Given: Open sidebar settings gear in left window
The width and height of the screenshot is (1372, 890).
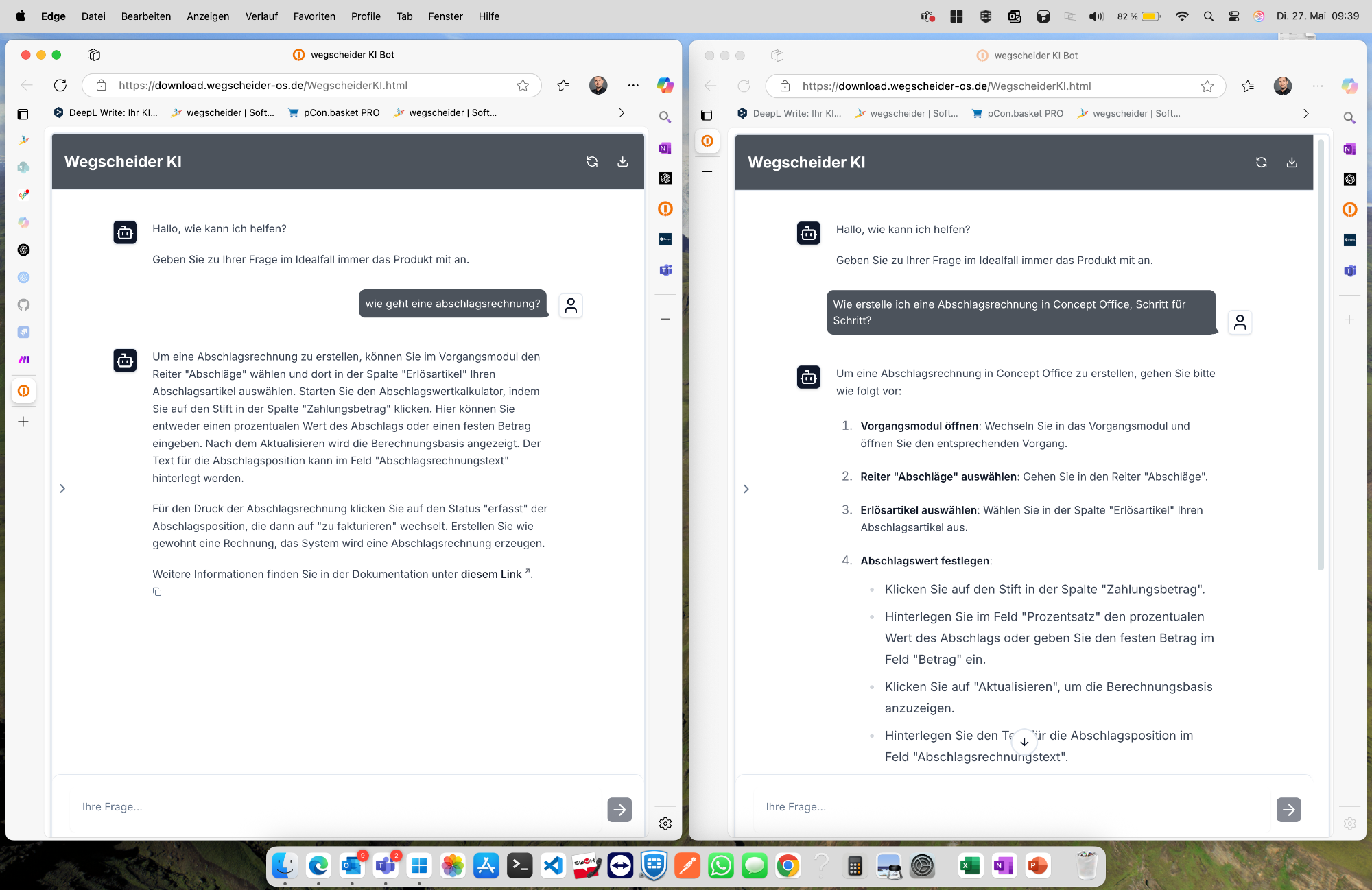Looking at the screenshot, I should 665,823.
